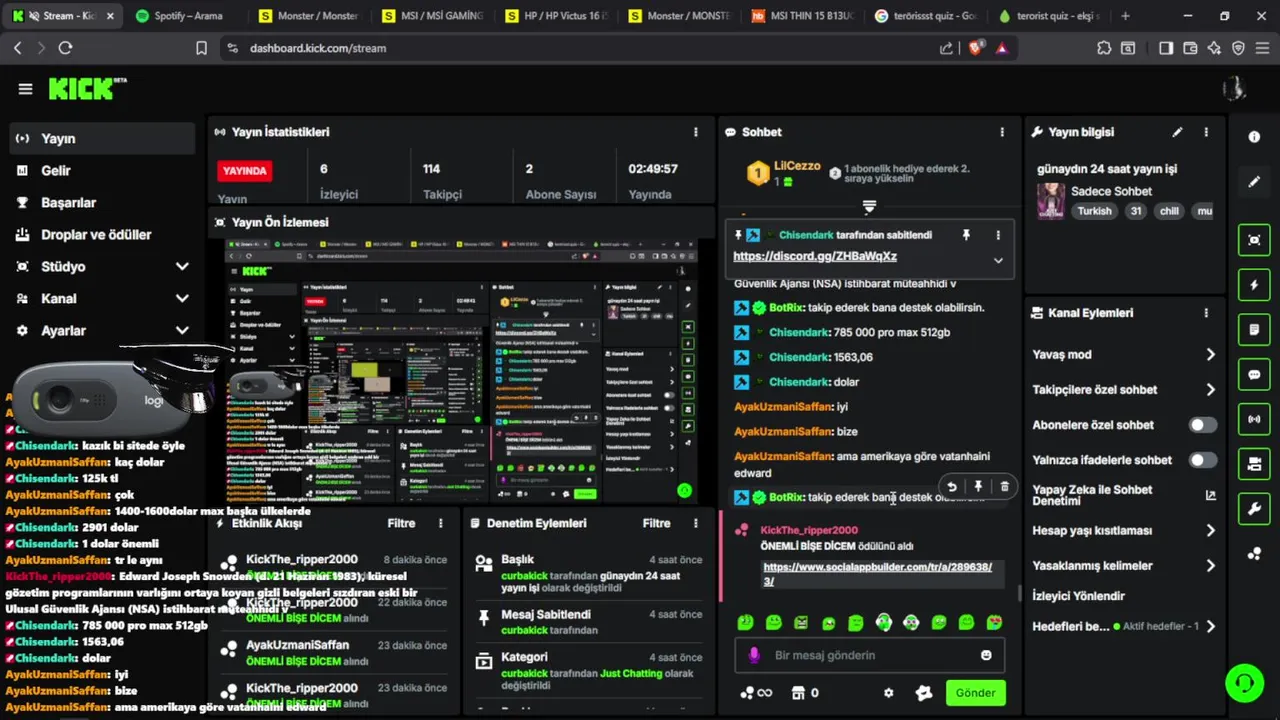Unpin the pinned Chisendark message
The height and width of the screenshot is (720, 1280).
coord(966,235)
